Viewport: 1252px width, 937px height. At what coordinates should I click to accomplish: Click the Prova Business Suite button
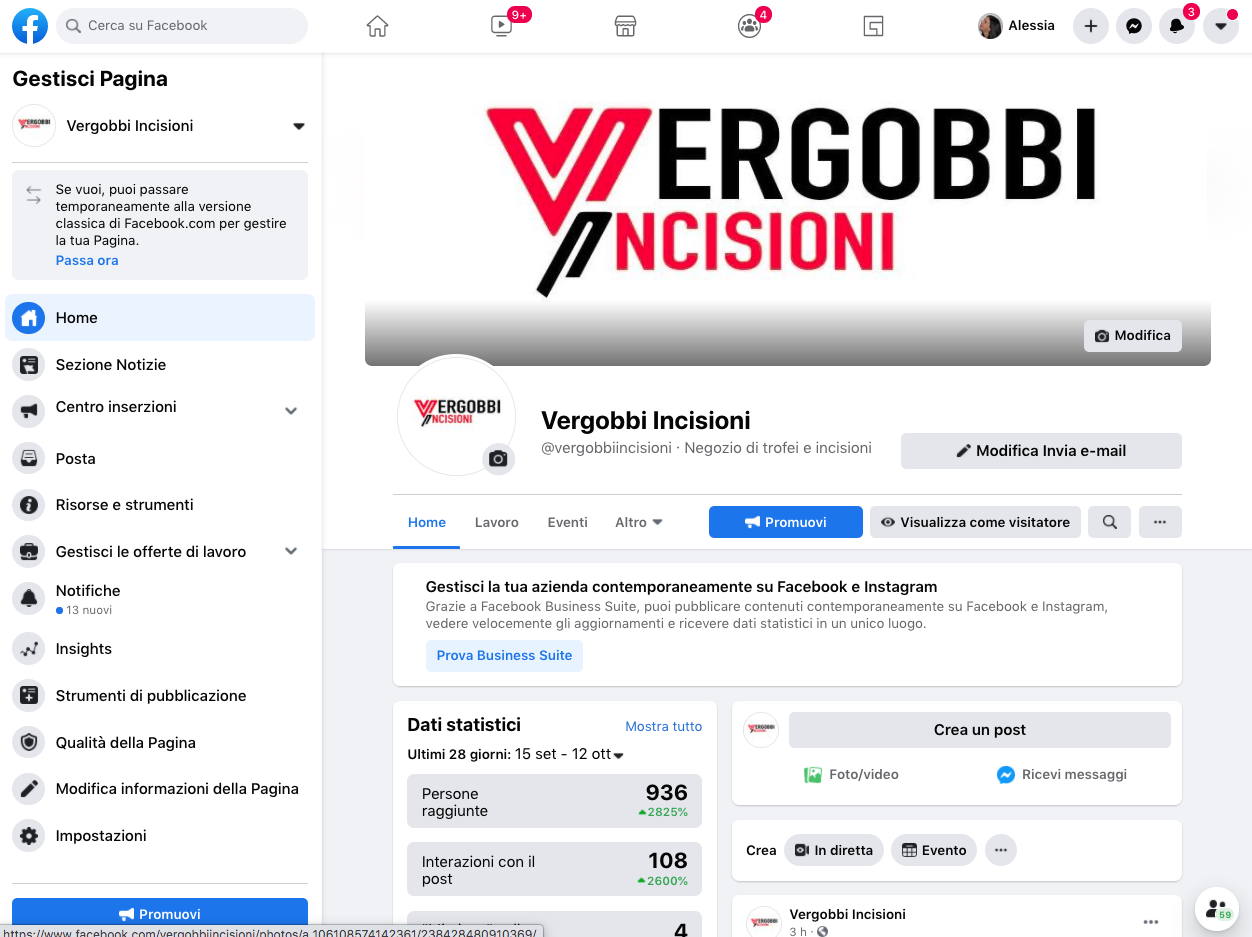504,656
